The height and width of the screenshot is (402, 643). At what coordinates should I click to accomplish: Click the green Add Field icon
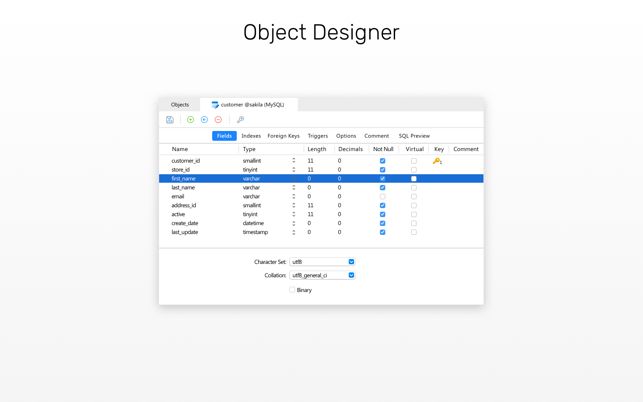[x=190, y=120]
